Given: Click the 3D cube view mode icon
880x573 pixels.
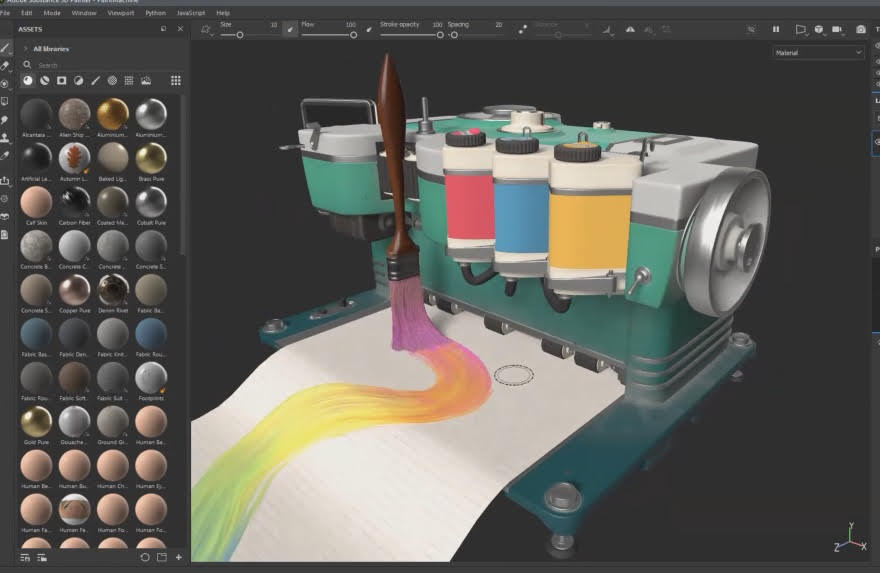Looking at the screenshot, I should click(x=819, y=29).
